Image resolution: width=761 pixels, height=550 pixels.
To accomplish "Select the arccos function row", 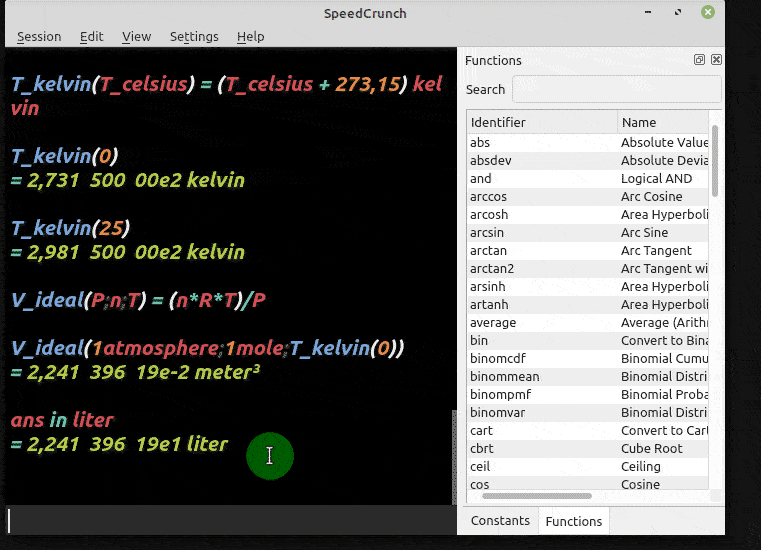I will [588, 197].
